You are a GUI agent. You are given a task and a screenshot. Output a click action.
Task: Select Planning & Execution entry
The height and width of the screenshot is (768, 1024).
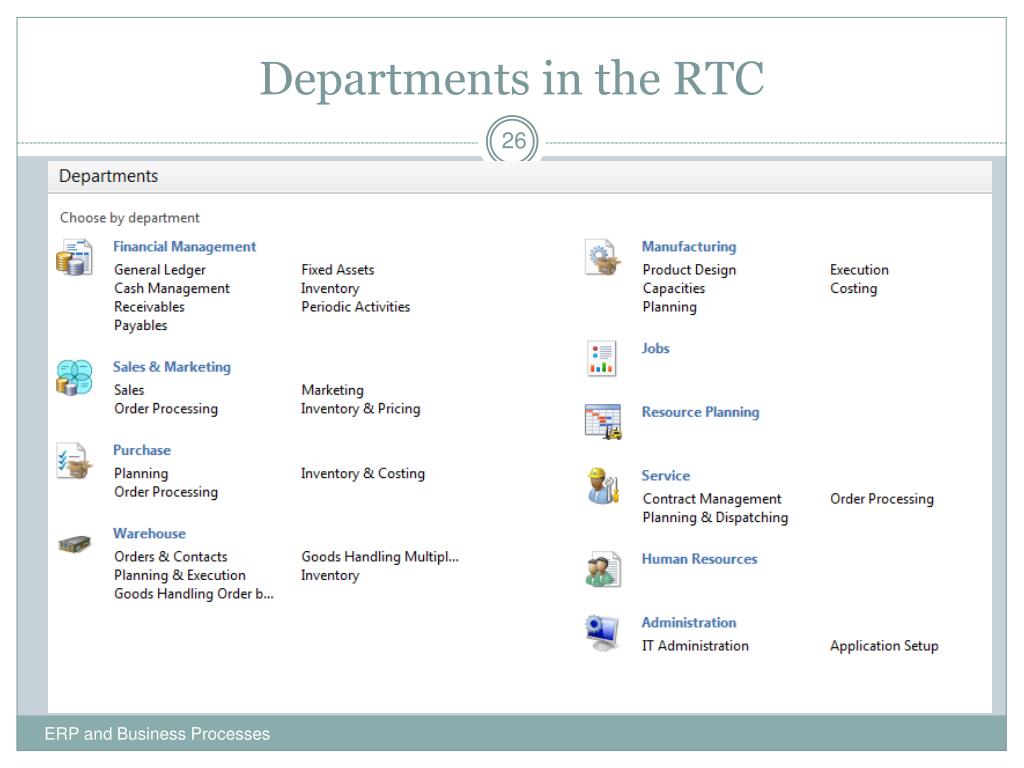pyautogui.click(x=180, y=575)
